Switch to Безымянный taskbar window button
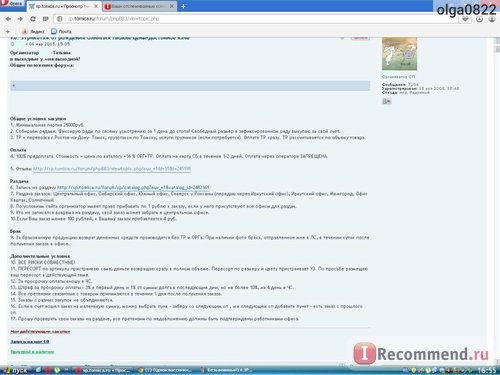500x375 pixels. pos(226,370)
